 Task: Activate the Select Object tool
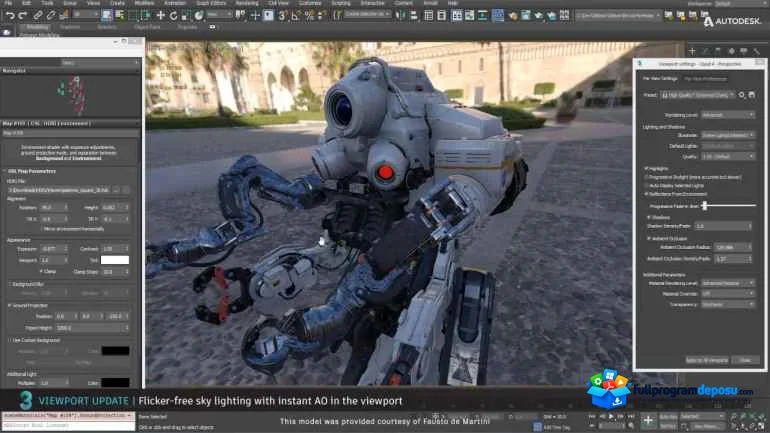pos(107,16)
